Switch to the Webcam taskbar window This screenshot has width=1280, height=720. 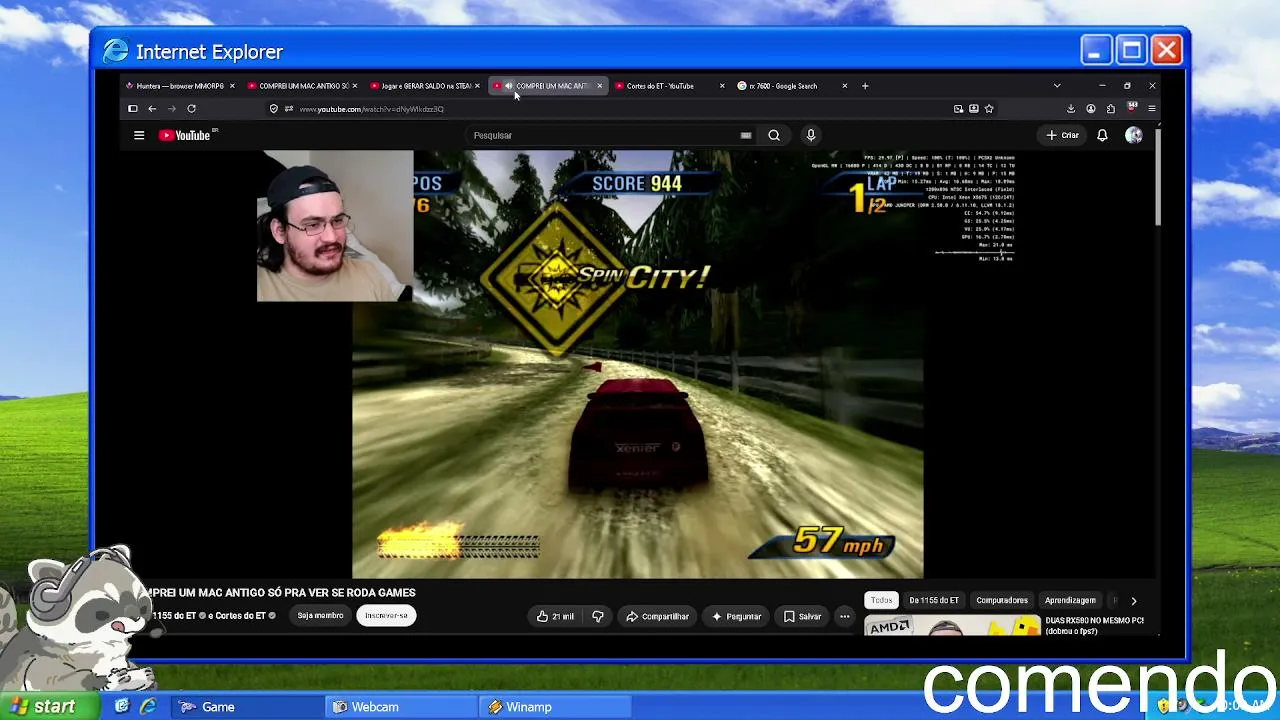coord(403,707)
